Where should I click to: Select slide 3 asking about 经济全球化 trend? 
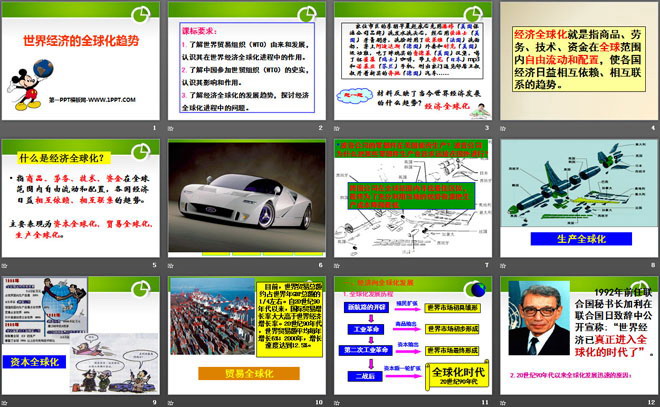(413, 61)
